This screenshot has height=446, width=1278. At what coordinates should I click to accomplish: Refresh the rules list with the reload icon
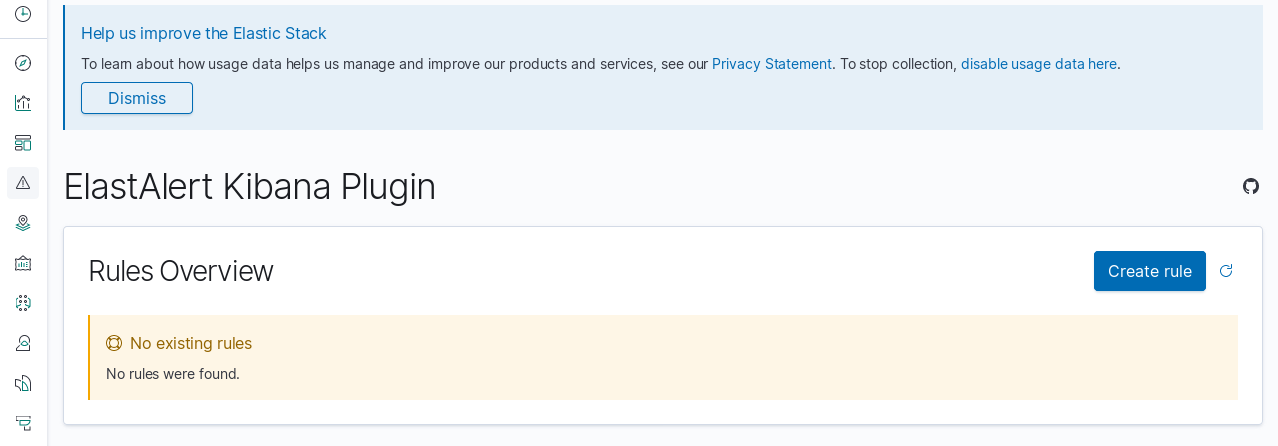(1226, 271)
